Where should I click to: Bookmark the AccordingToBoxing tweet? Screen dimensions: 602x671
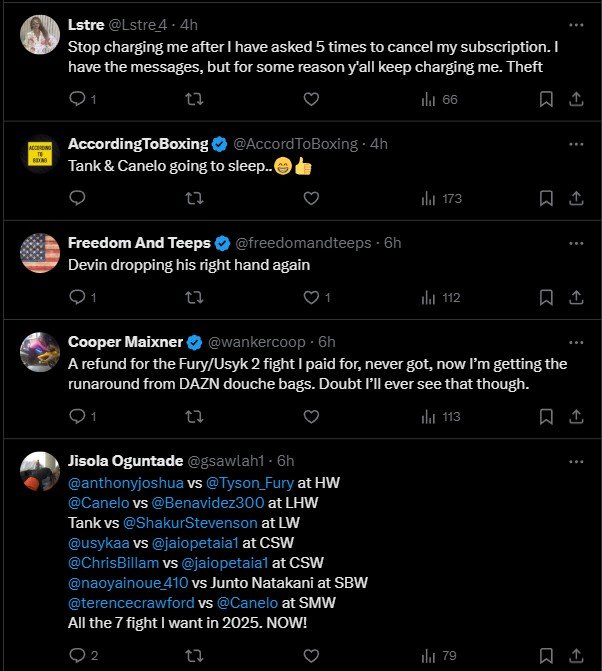coord(546,198)
